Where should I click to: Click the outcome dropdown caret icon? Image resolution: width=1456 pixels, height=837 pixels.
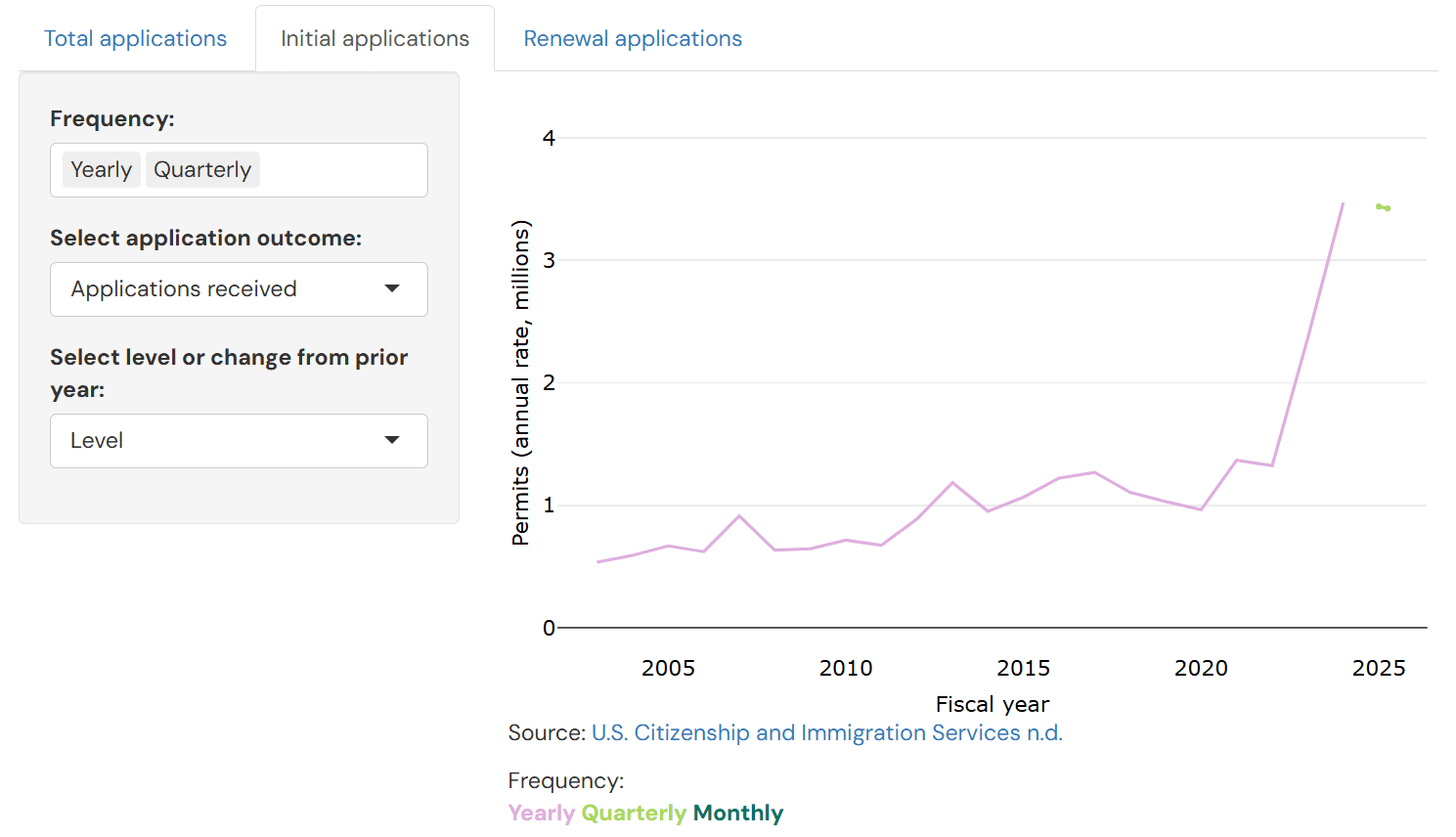[x=391, y=289]
